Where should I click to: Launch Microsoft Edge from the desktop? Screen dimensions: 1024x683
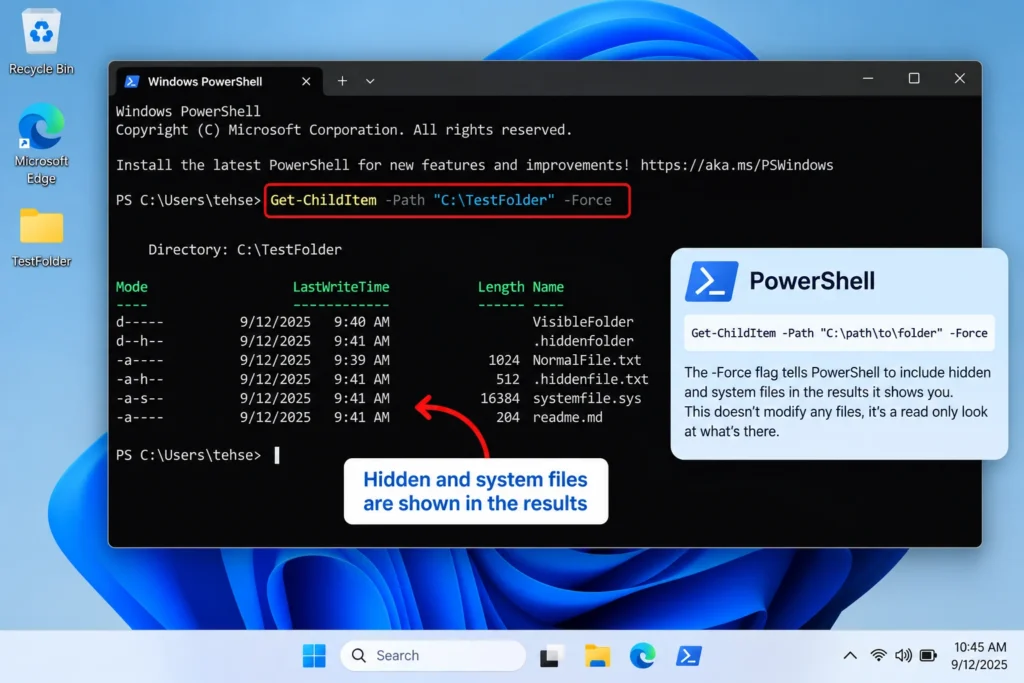tap(41, 144)
